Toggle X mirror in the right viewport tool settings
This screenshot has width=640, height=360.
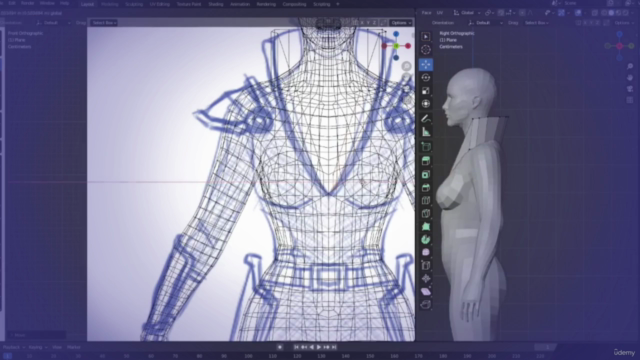(x=586, y=23)
